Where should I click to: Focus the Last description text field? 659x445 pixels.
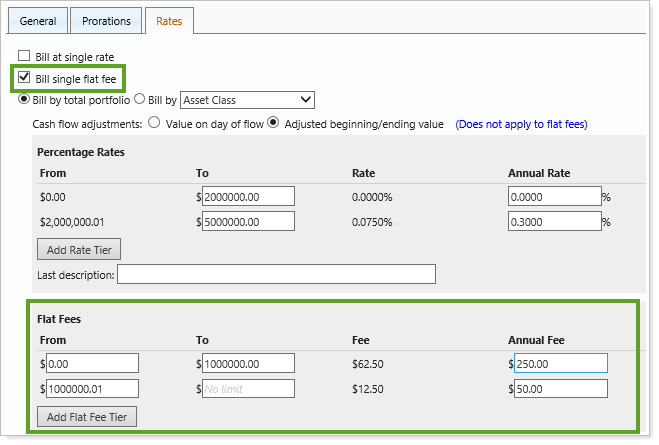click(276, 274)
